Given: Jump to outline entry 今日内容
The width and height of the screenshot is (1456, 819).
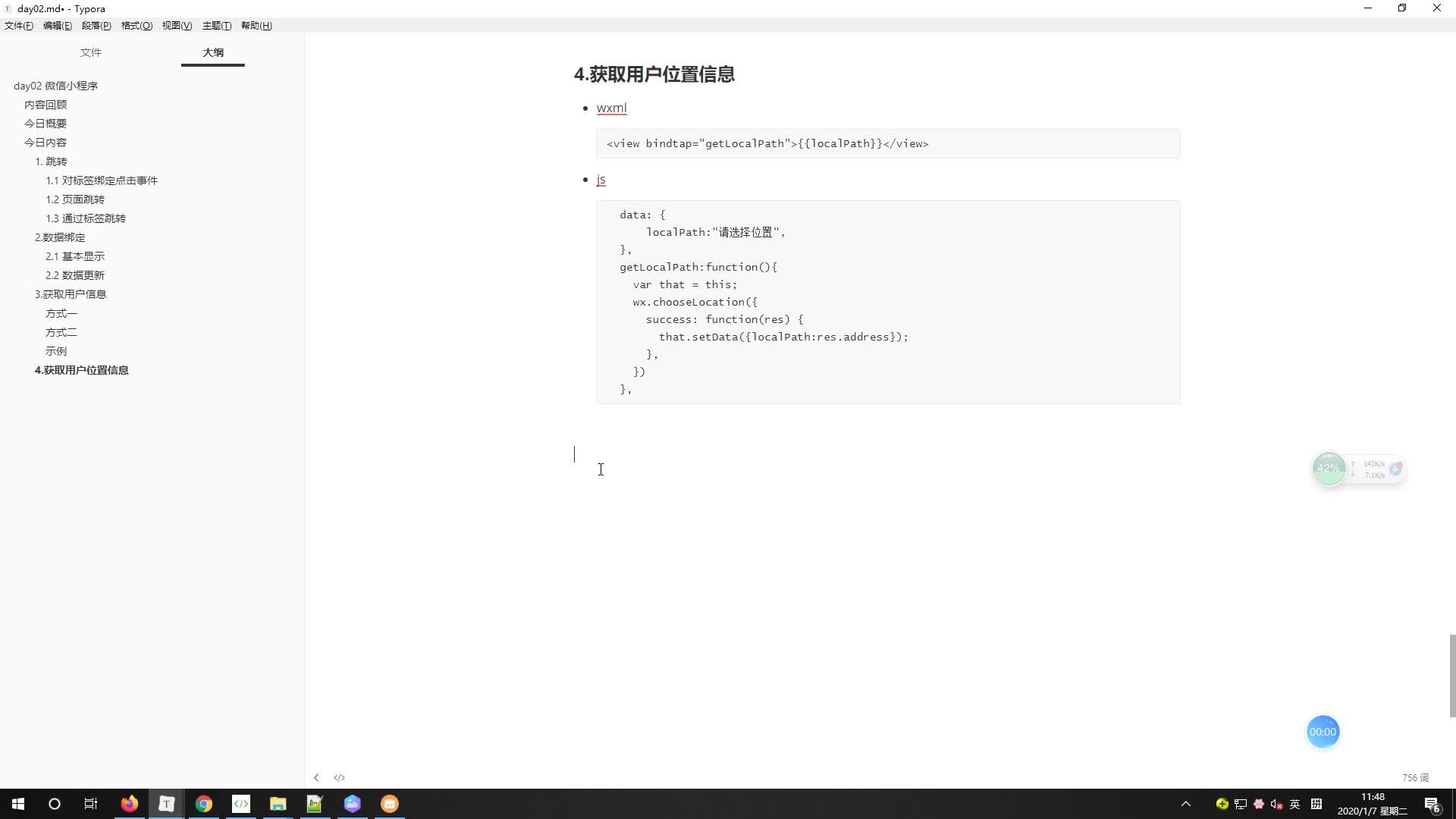Looking at the screenshot, I should pos(45,143).
